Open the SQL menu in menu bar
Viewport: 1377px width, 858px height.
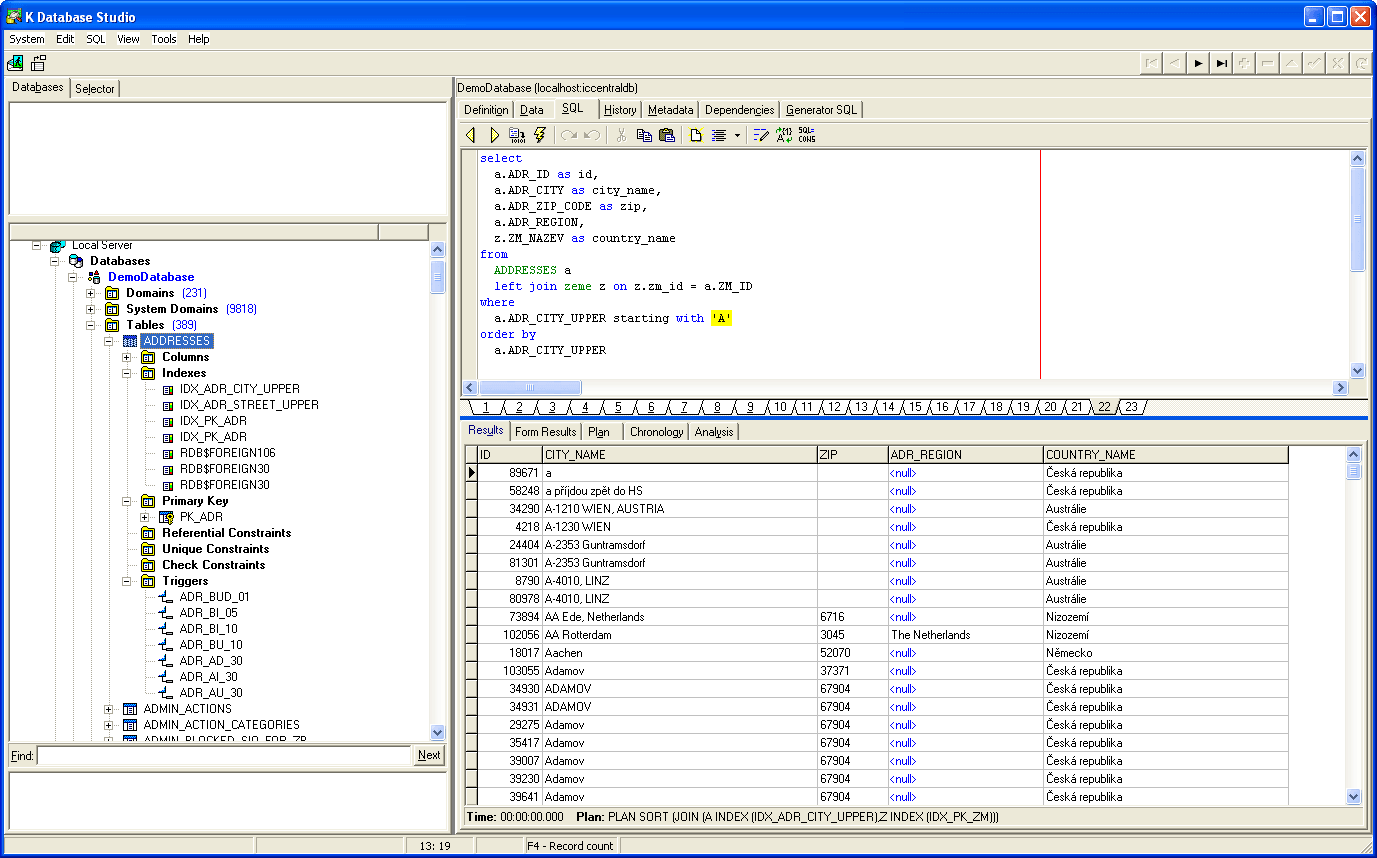[95, 39]
